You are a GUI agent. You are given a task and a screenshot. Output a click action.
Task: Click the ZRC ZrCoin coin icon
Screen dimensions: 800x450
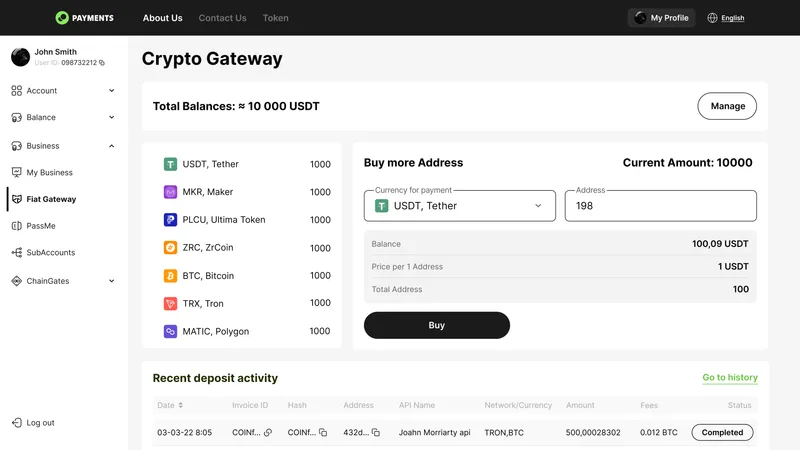pyautogui.click(x=170, y=247)
